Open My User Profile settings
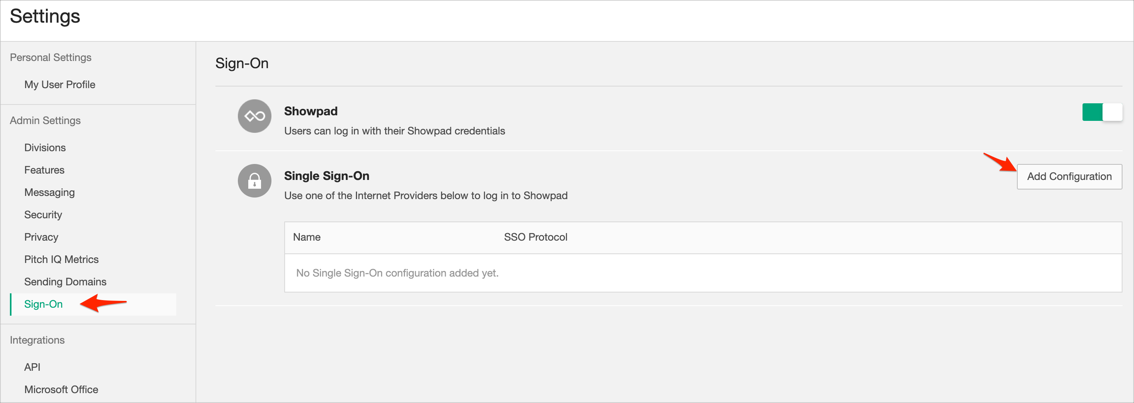 (x=60, y=85)
